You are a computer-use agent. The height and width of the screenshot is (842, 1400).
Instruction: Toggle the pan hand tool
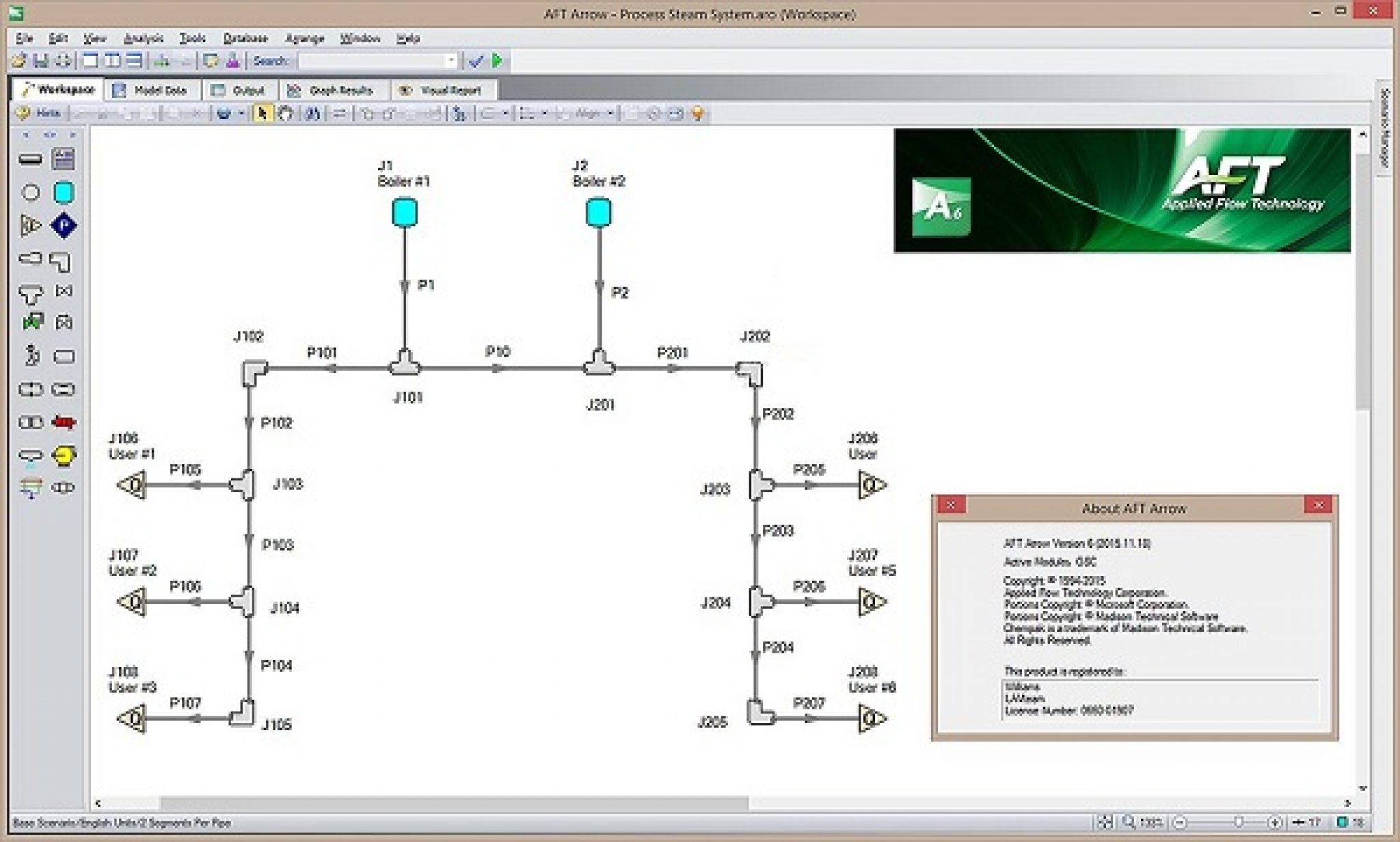pos(285,113)
